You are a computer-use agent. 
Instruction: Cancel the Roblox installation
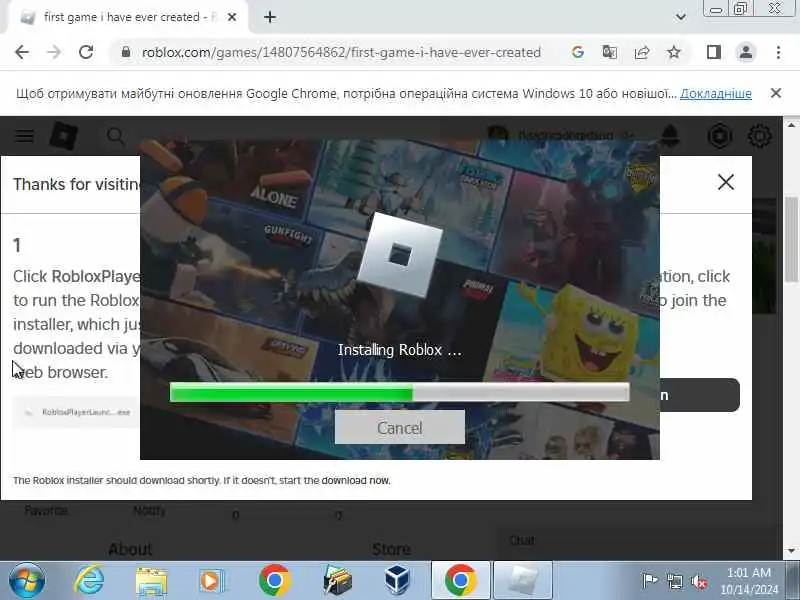pyautogui.click(x=399, y=427)
